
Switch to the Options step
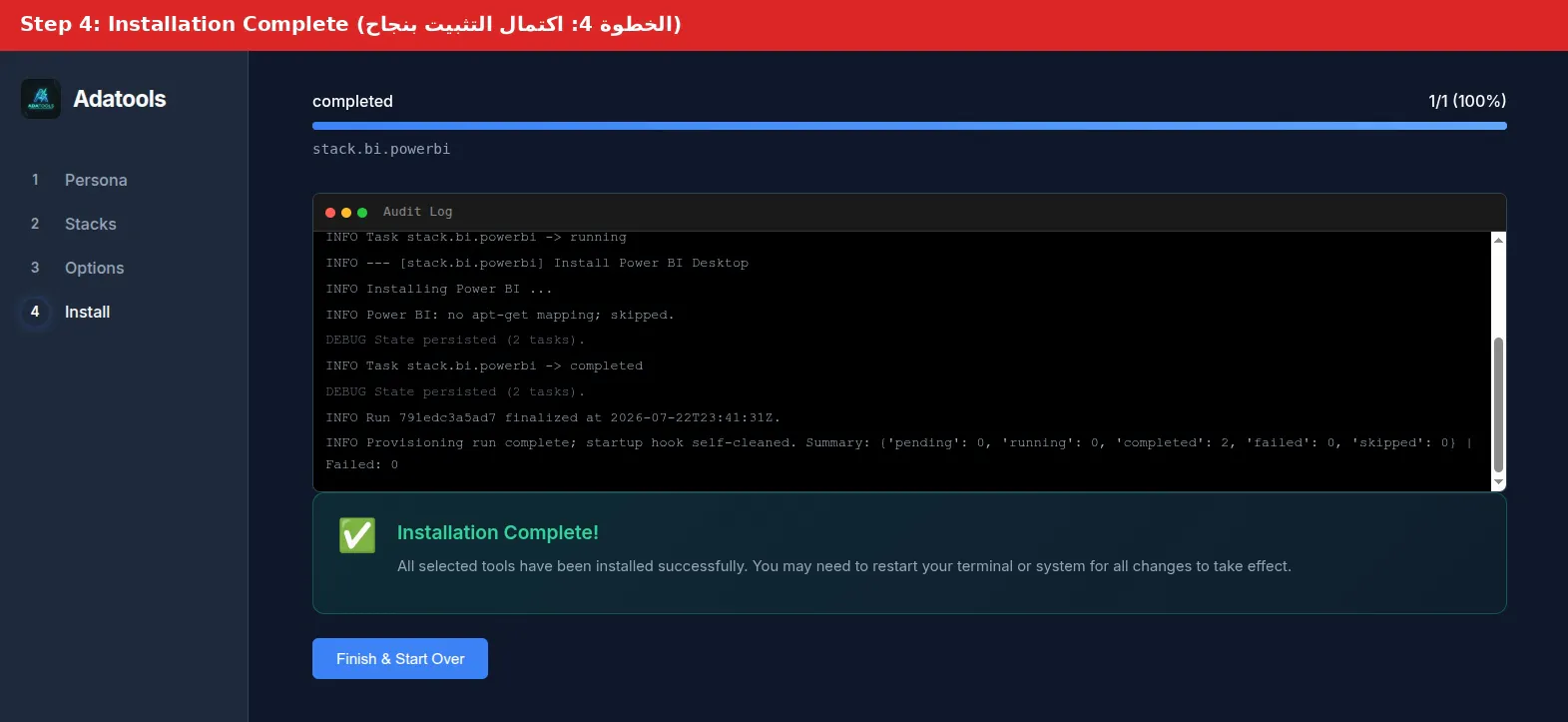click(x=95, y=268)
